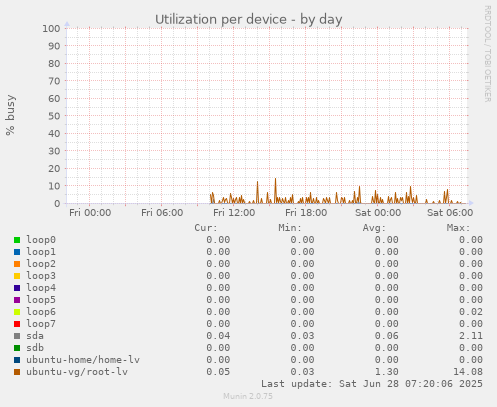The image size is (497, 407).
Task: Click the sda gray color swatch
Action: 17,336
